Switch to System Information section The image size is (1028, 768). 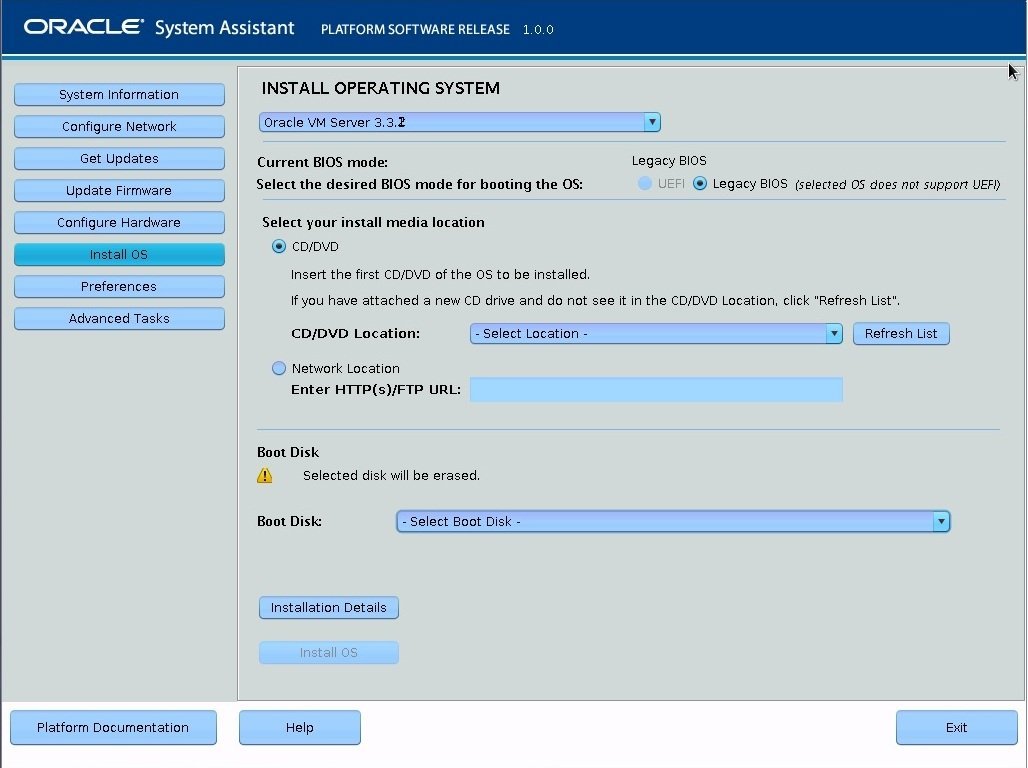(119, 94)
